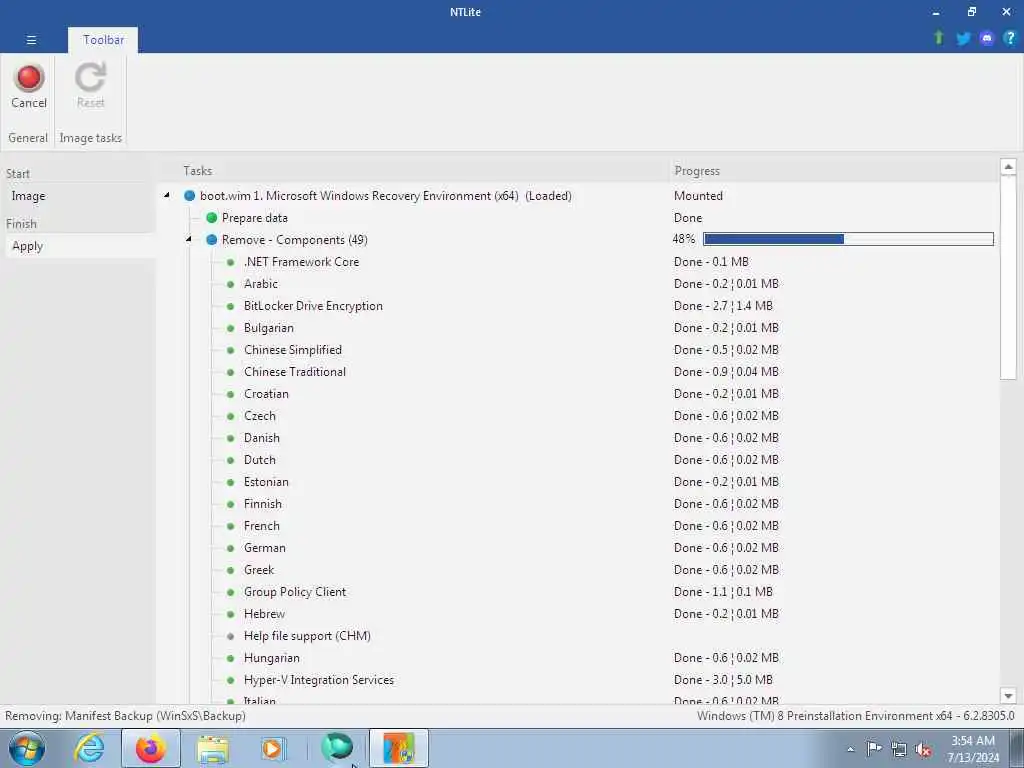Launch Internet Explorer from the taskbar
The width and height of the screenshot is (1024, 768).
89,748
